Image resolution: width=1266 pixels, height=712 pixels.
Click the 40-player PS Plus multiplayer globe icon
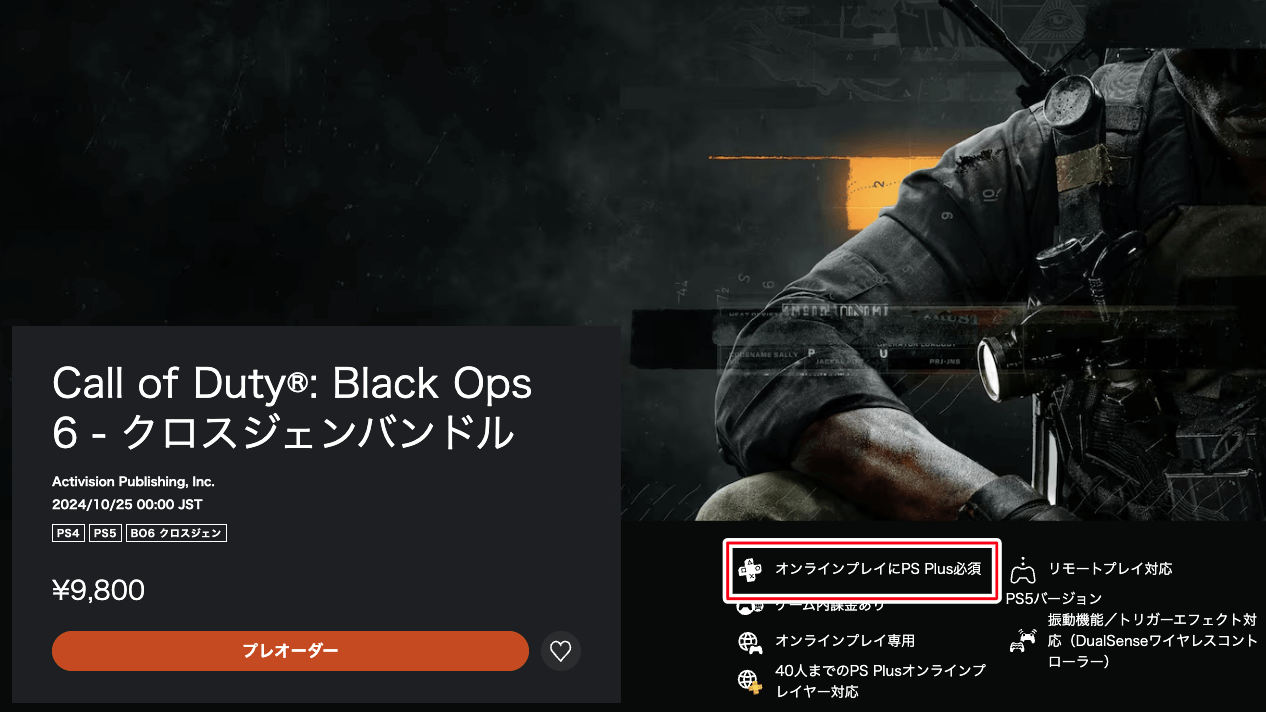coord(749,681)
